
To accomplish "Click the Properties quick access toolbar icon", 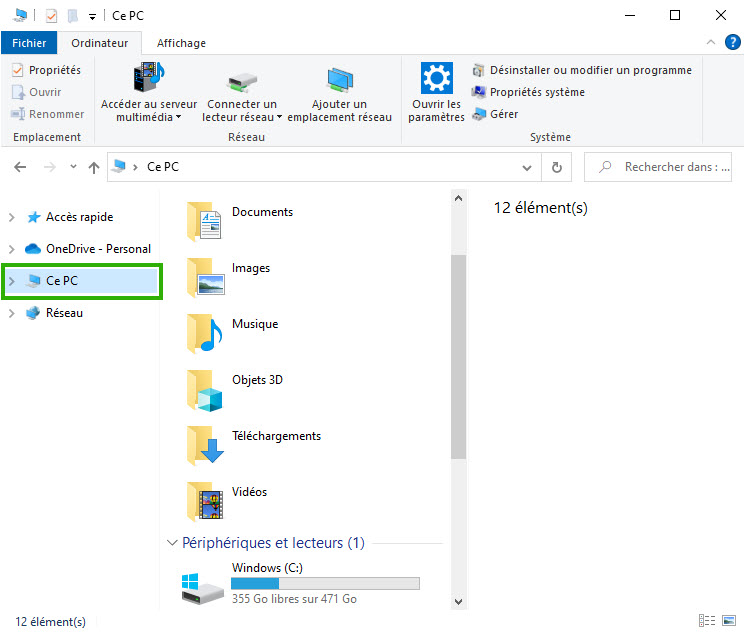I will tap(51, 16).
